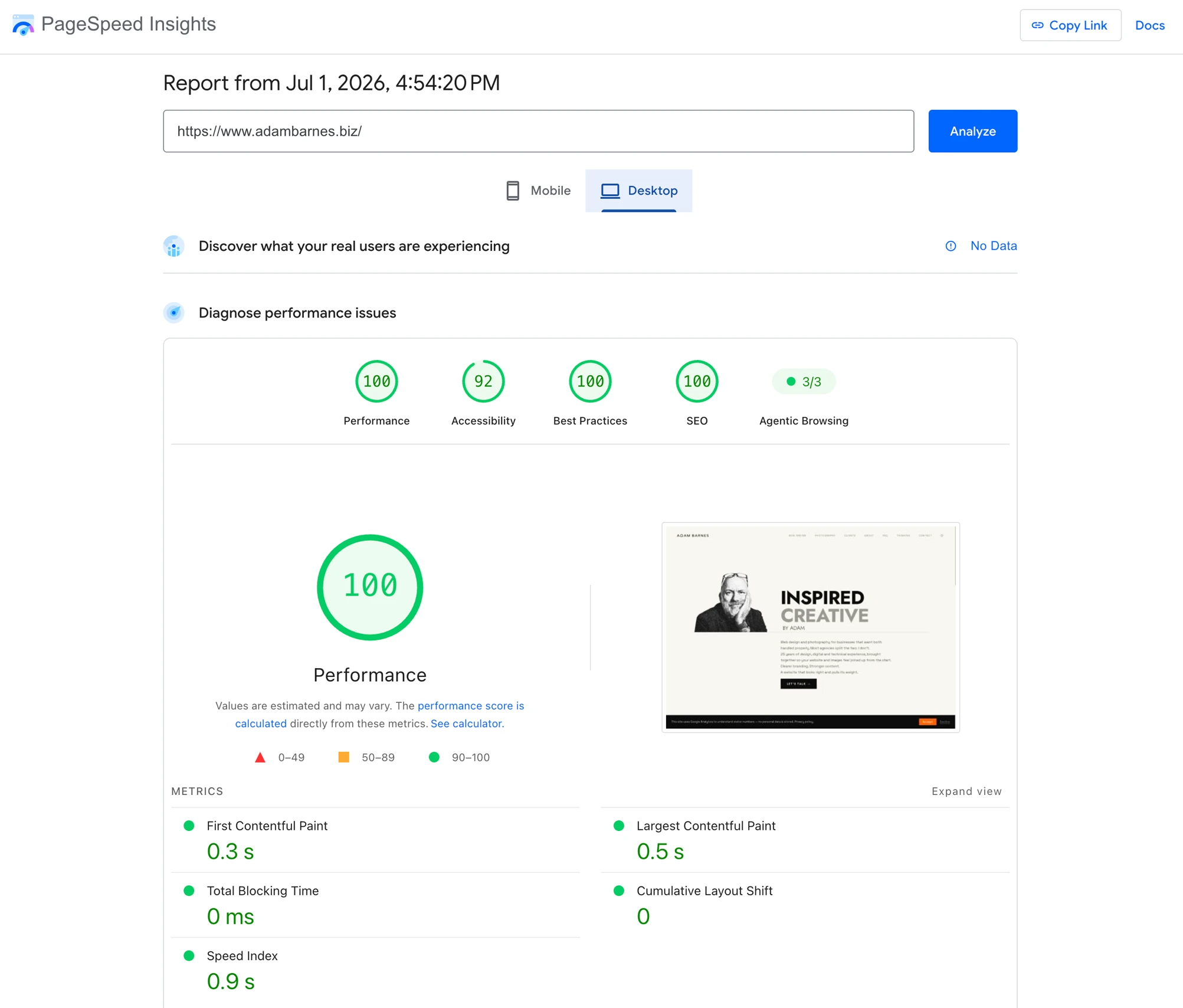The image size is (1183, 1008).
Task: Jump to SEO score gauge
Action: tap(697, 381)
